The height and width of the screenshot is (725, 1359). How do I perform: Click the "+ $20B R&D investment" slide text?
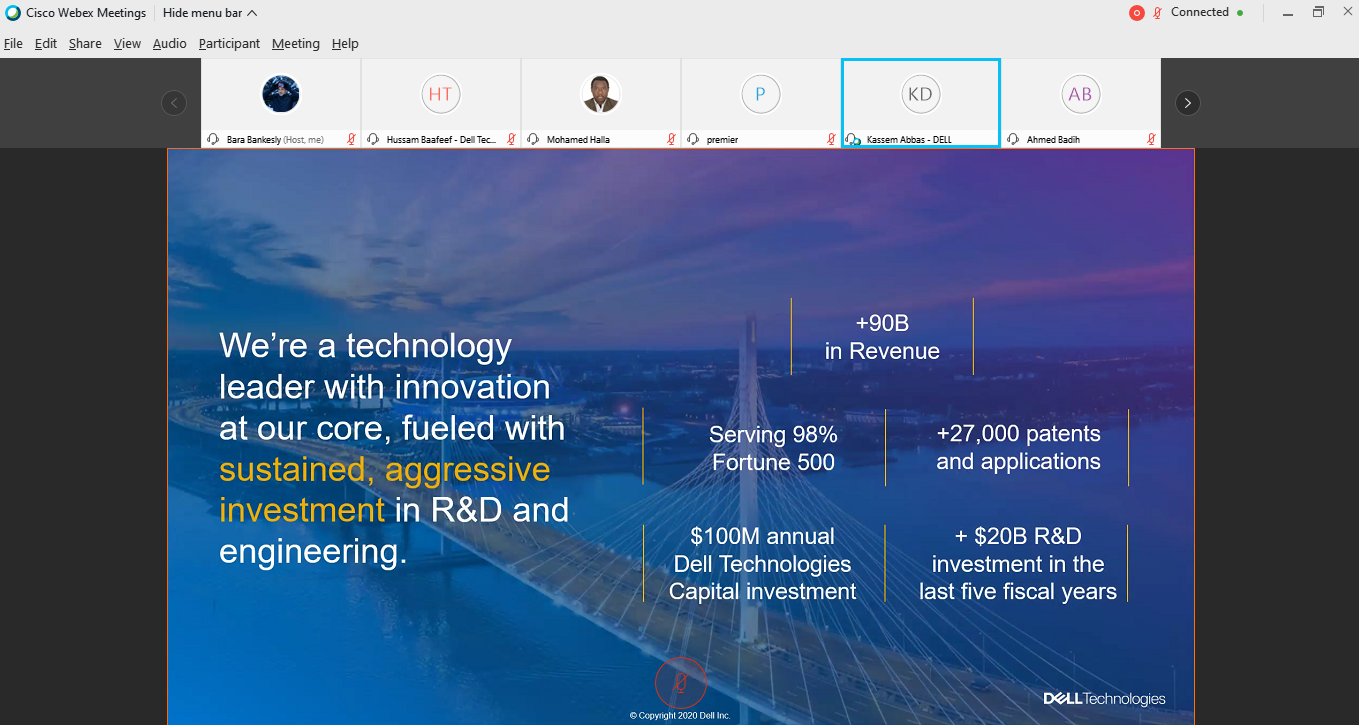click(x=1018, y=564)
